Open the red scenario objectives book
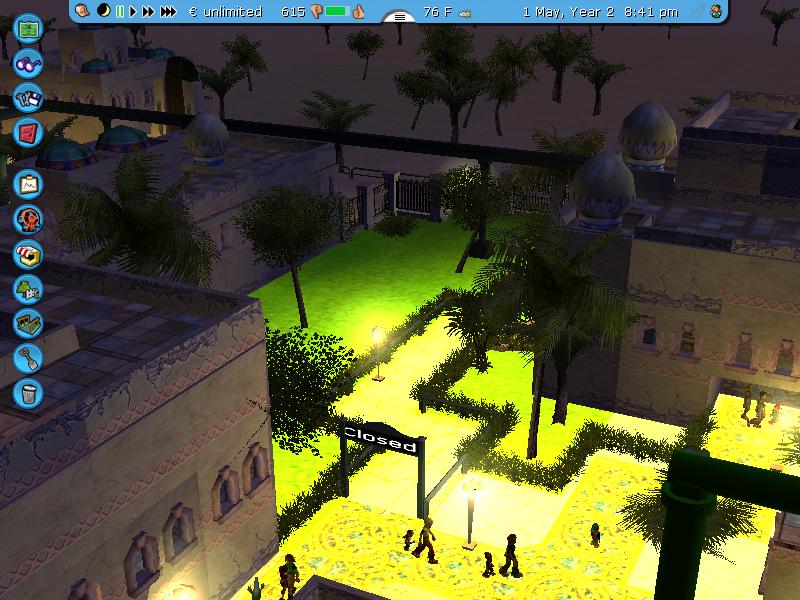800x600 pixels. coord(28,133)
